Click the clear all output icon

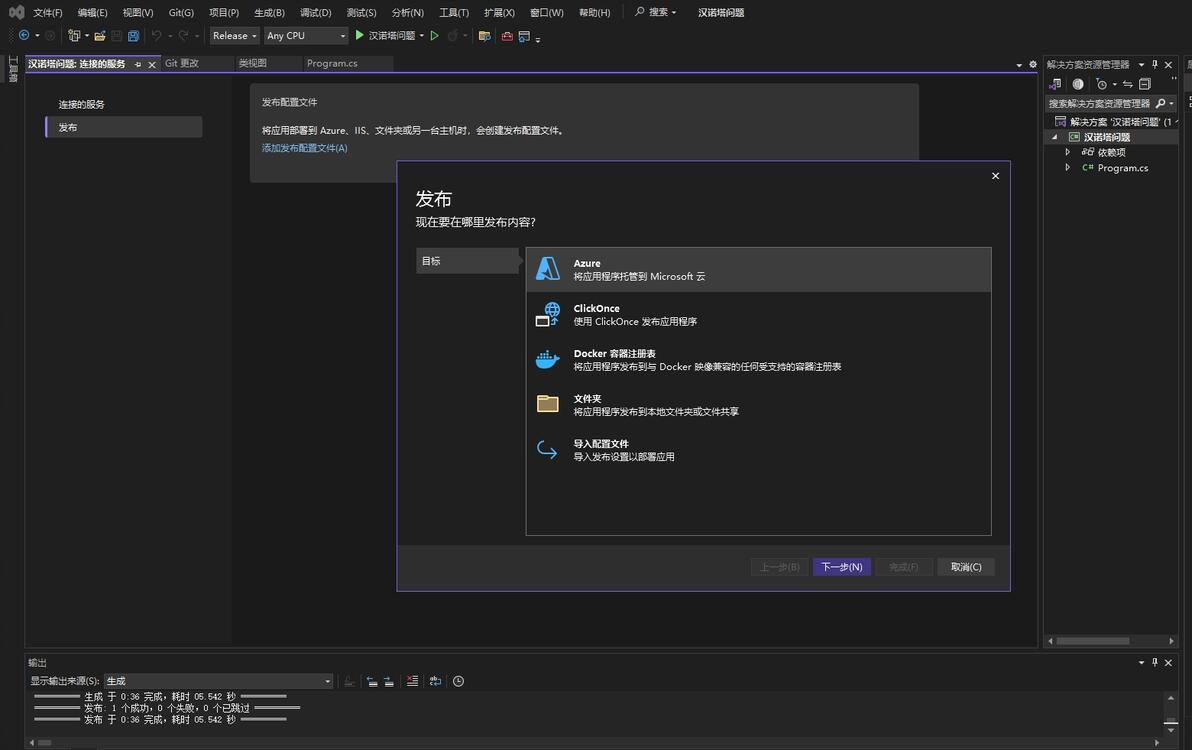412,681
